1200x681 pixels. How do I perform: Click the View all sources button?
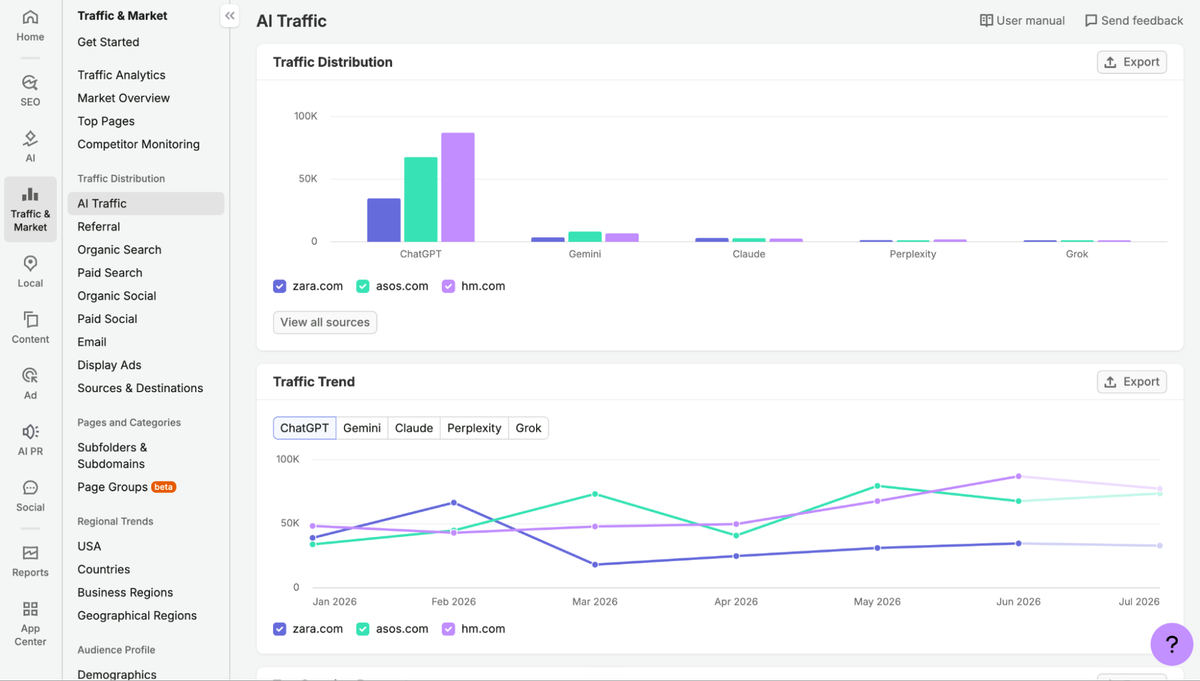click(x=325, y=322)
